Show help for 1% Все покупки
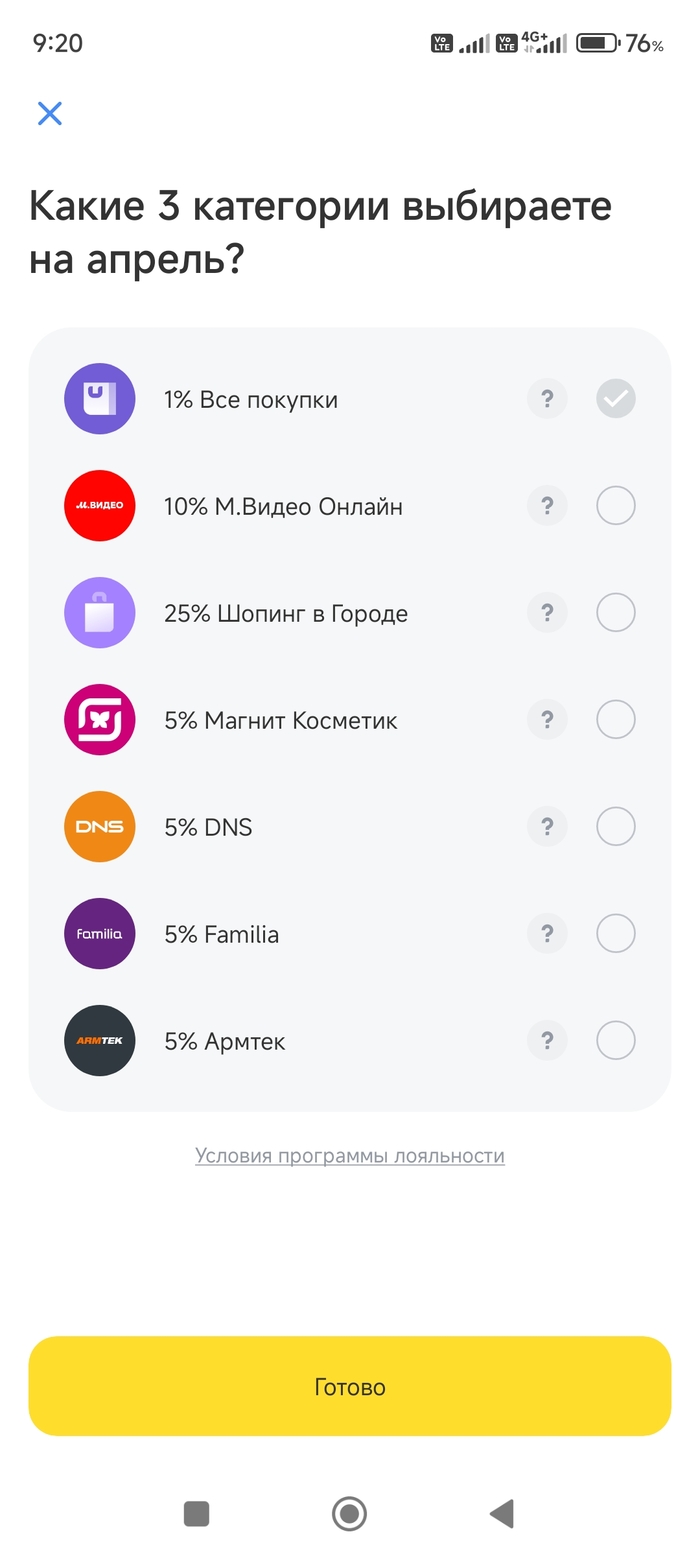The height and width of the screenshot is (1556, 700). 547,399
